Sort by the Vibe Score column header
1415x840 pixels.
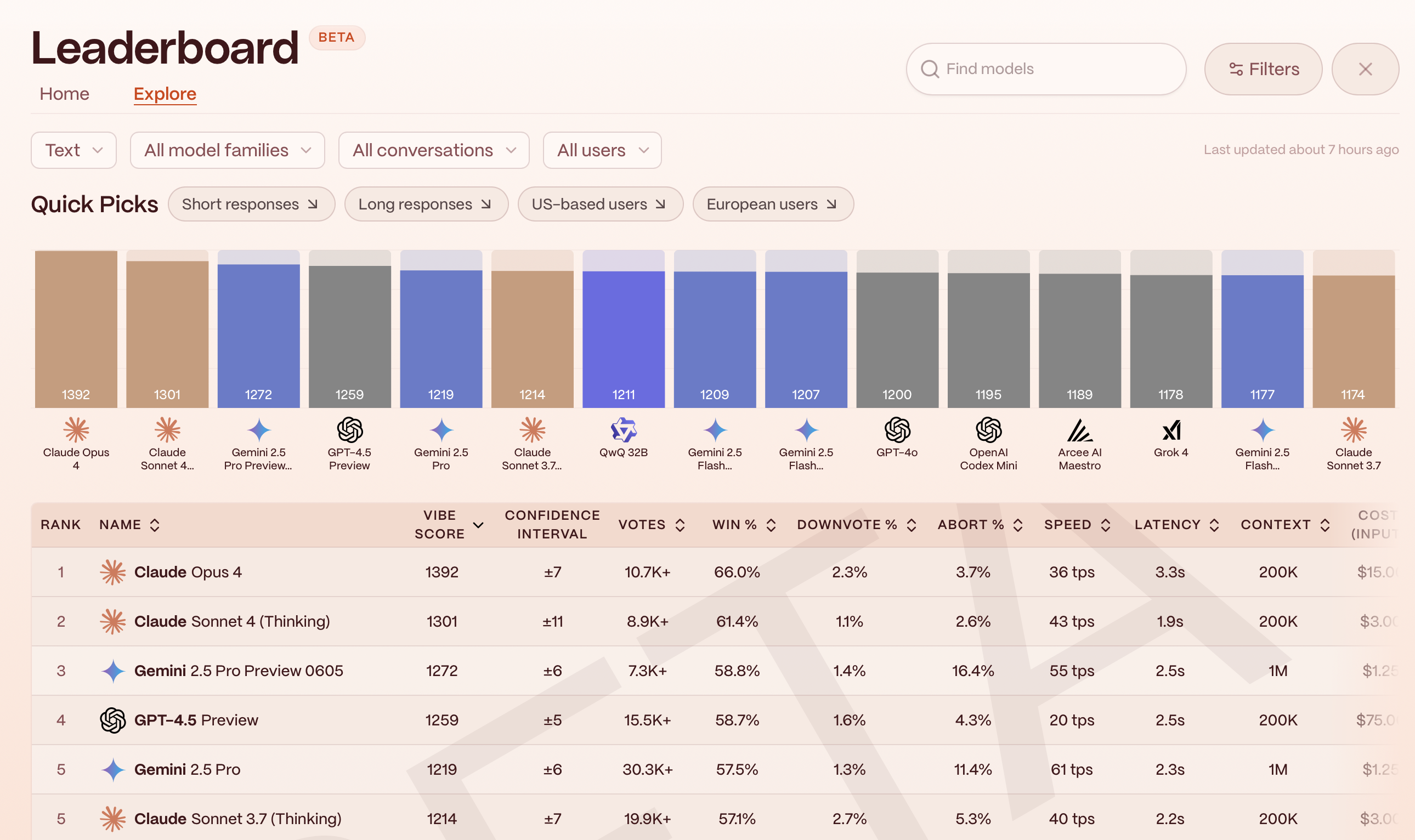point(449,525)
